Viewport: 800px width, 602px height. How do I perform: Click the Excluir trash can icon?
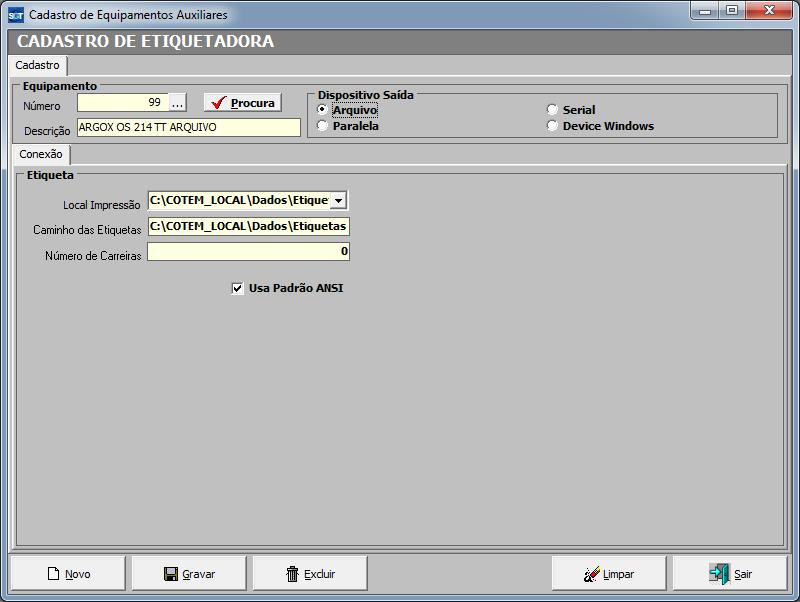292,574
